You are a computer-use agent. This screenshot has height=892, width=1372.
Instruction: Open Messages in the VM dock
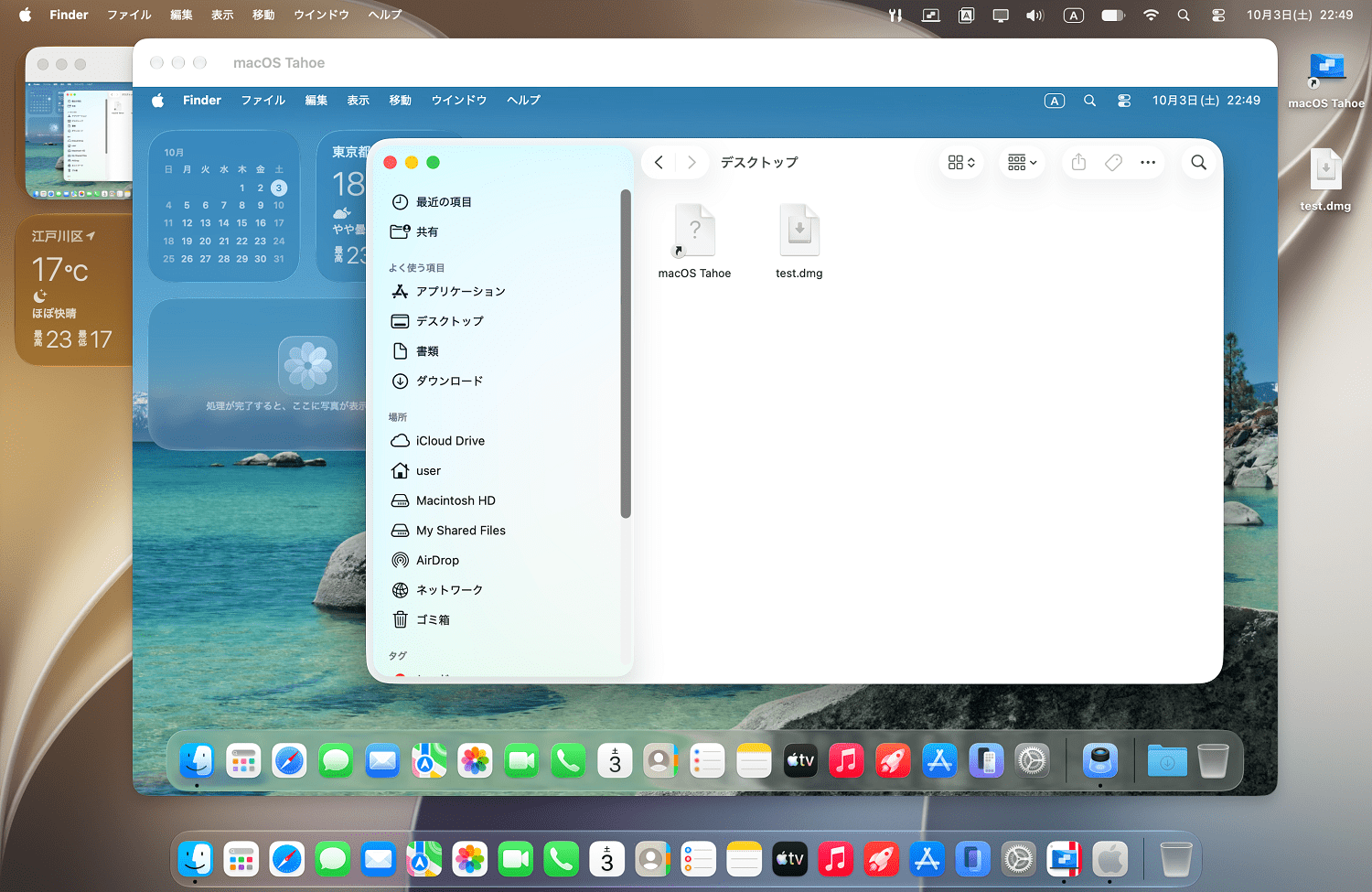[336, 760]
